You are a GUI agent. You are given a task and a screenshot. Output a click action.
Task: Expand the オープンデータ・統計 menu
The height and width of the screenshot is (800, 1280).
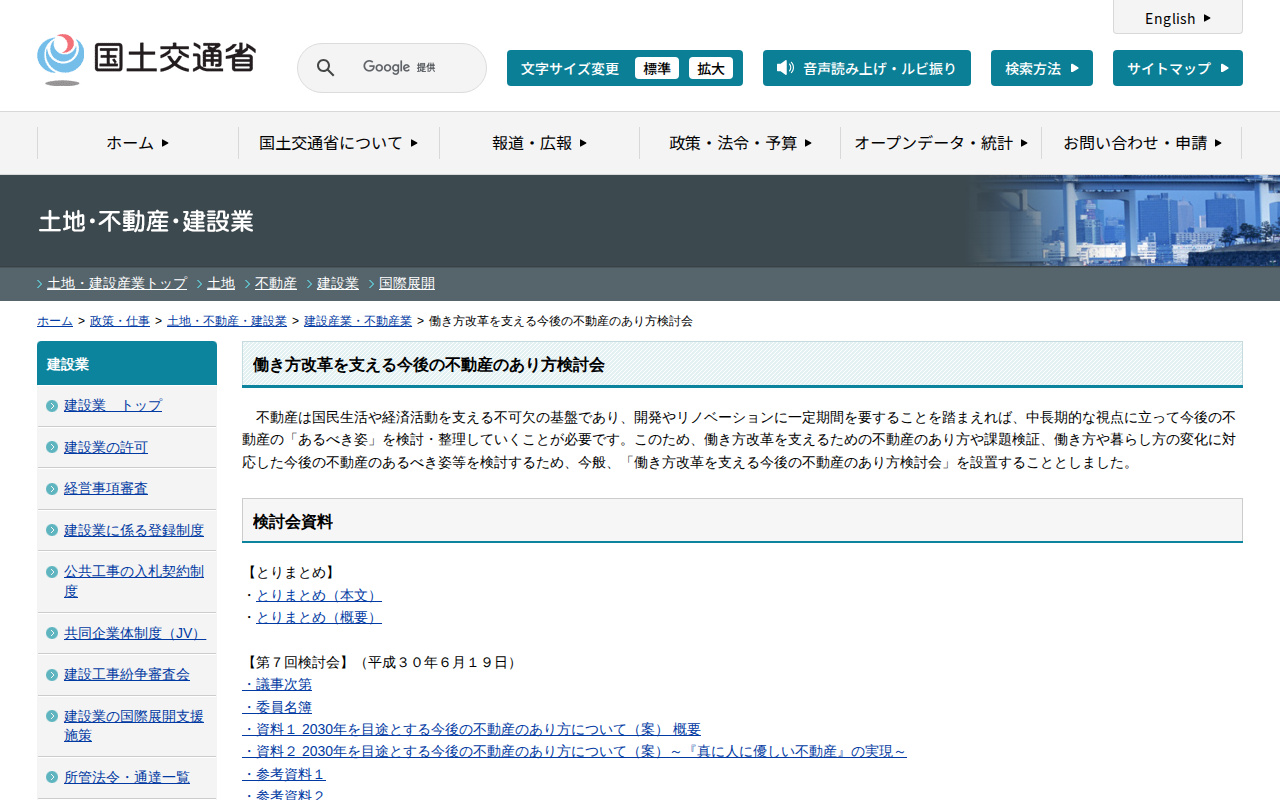click(x=940, y=143)
